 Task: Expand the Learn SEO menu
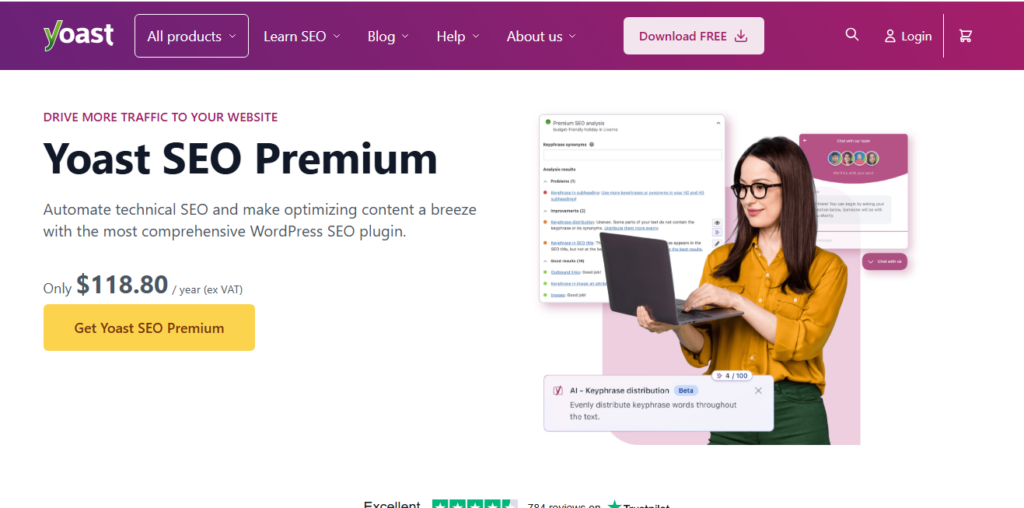click(302, 37)
